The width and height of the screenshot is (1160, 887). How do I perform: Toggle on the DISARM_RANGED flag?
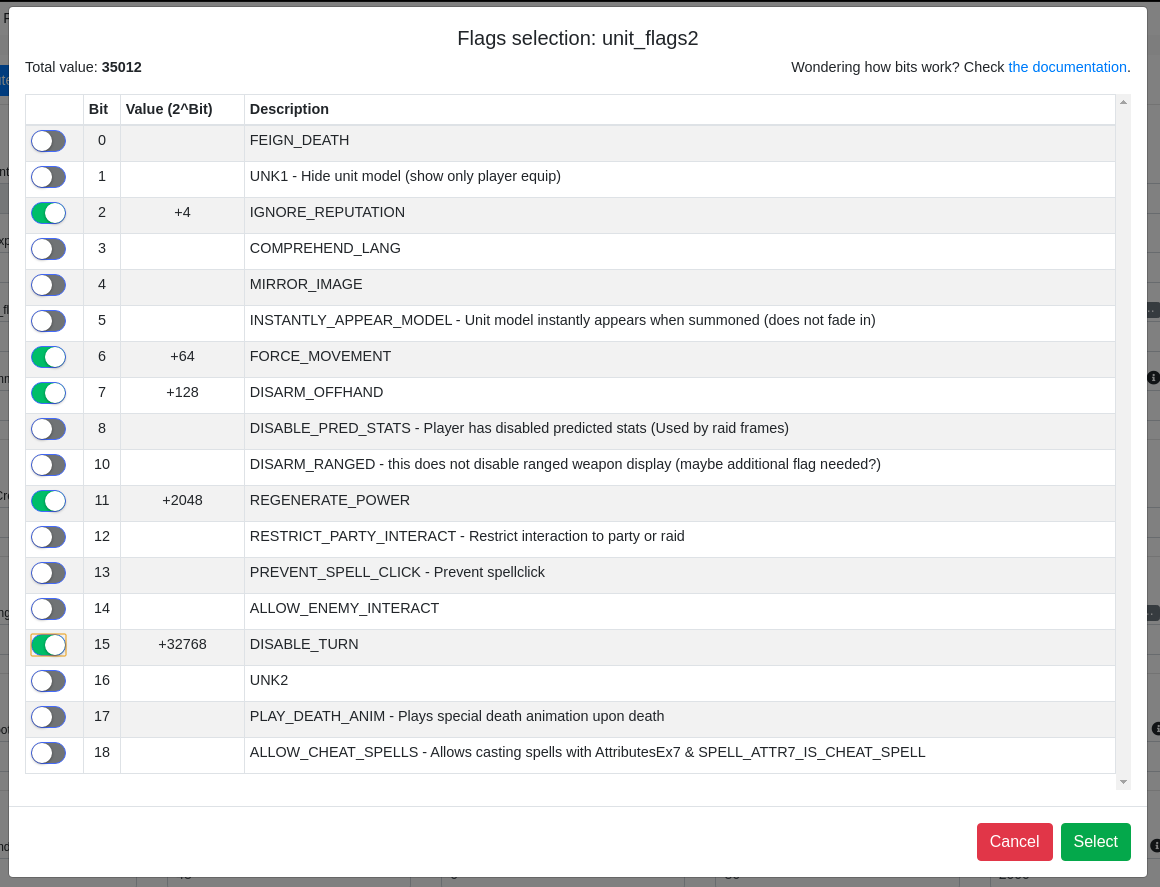pos(47,465)
